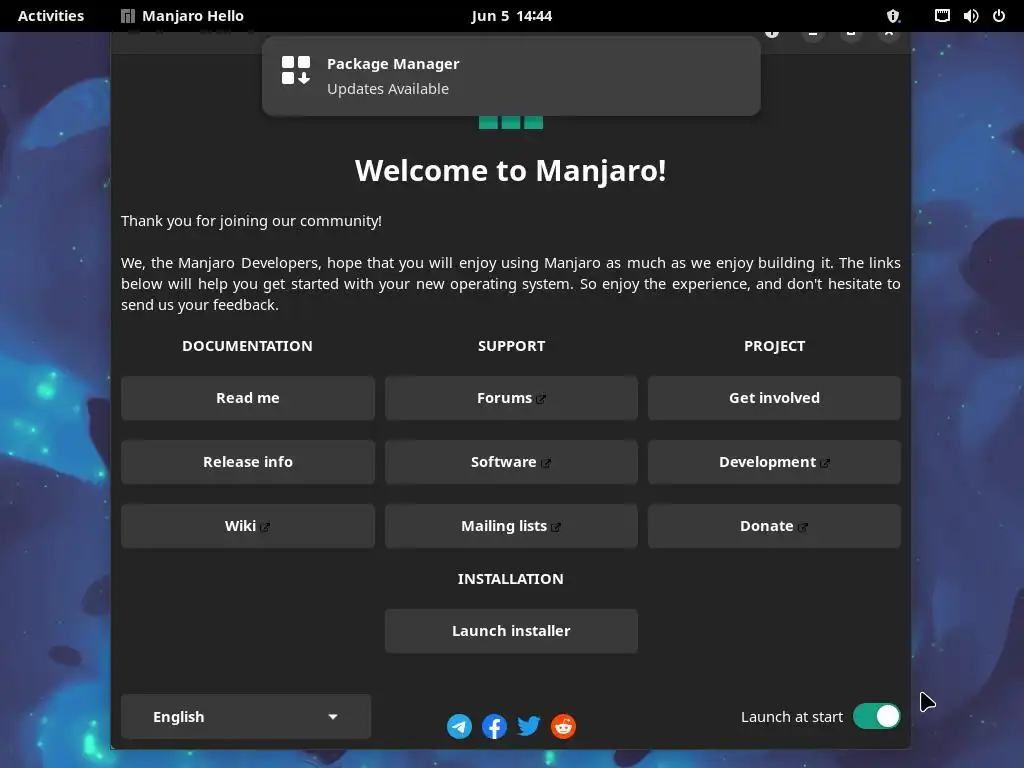
Task: Open the Facebook social link icon
Action: click(x=494, y=726)
